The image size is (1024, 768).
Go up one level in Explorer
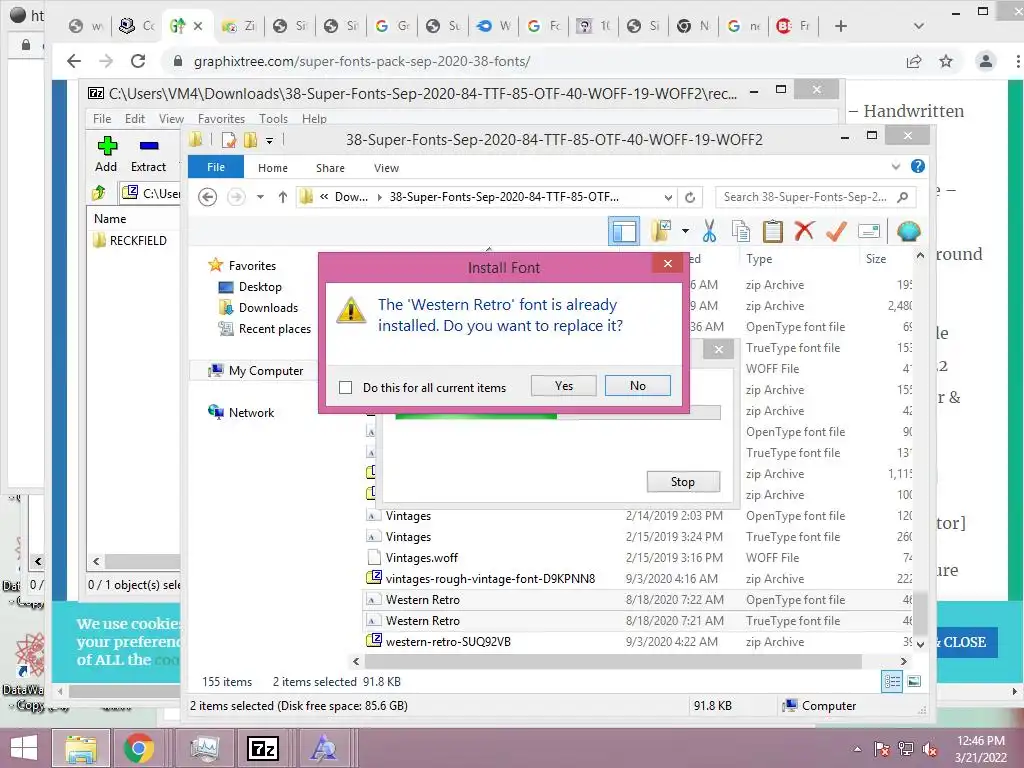point(282,197)
